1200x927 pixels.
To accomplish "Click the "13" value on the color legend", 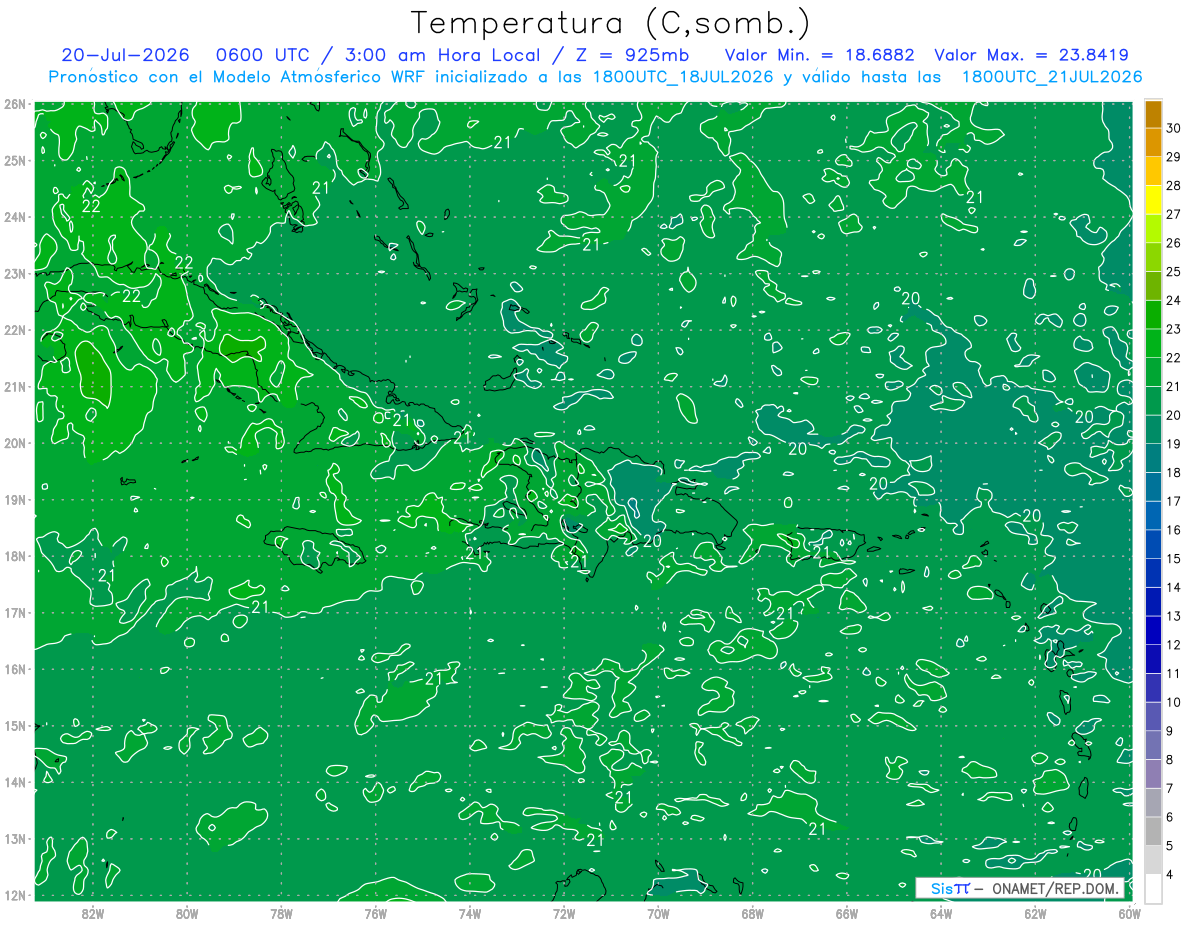I will 1173,616.
